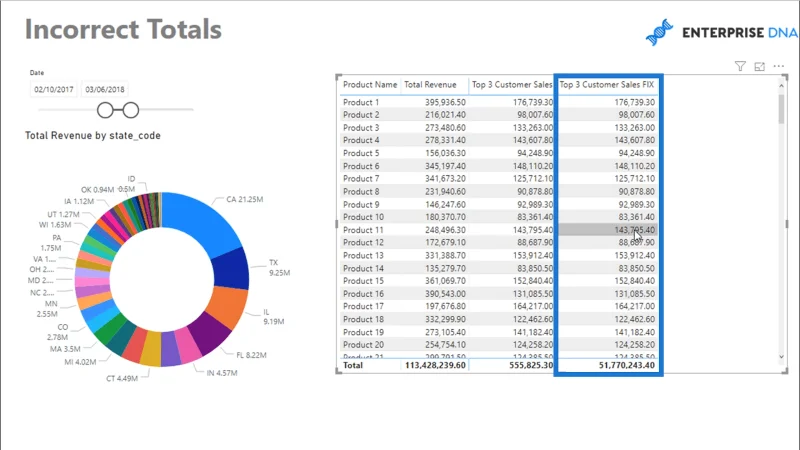The width and height of the screenshot is (800, 450).
Task: Click the Total row label
Action: (x=353, y=365)
